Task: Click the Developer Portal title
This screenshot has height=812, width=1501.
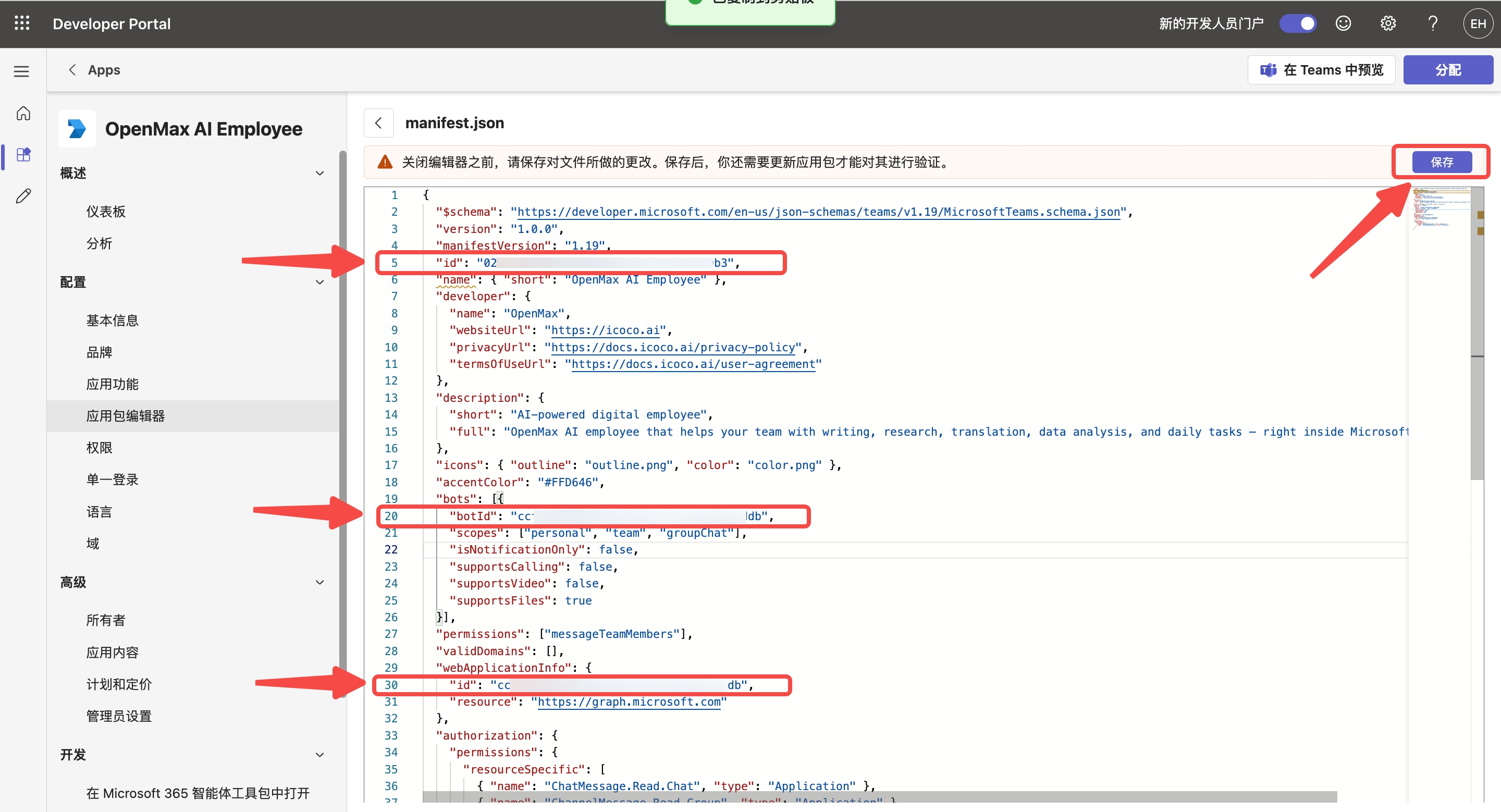Action: (x=112, y=23)
